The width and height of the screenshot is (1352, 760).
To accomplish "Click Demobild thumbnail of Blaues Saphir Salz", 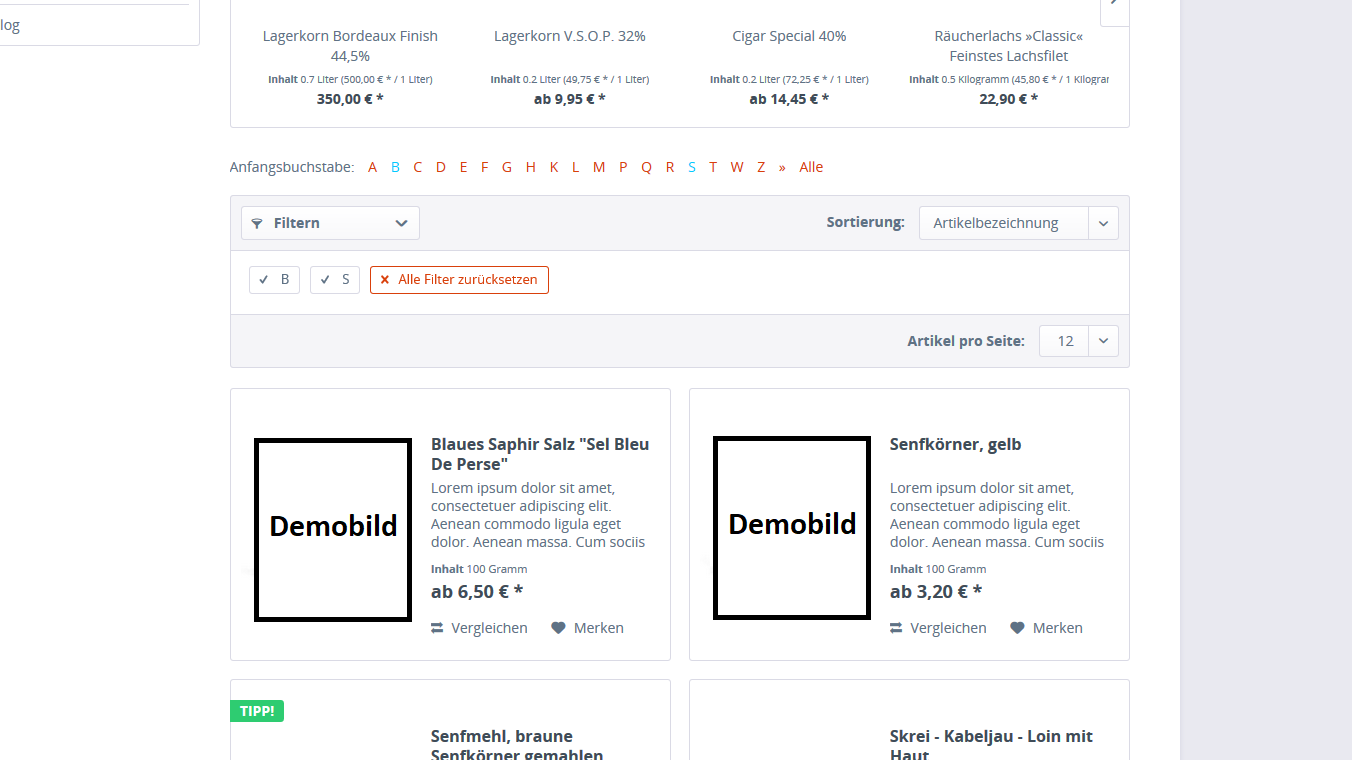I will (333, 529).
